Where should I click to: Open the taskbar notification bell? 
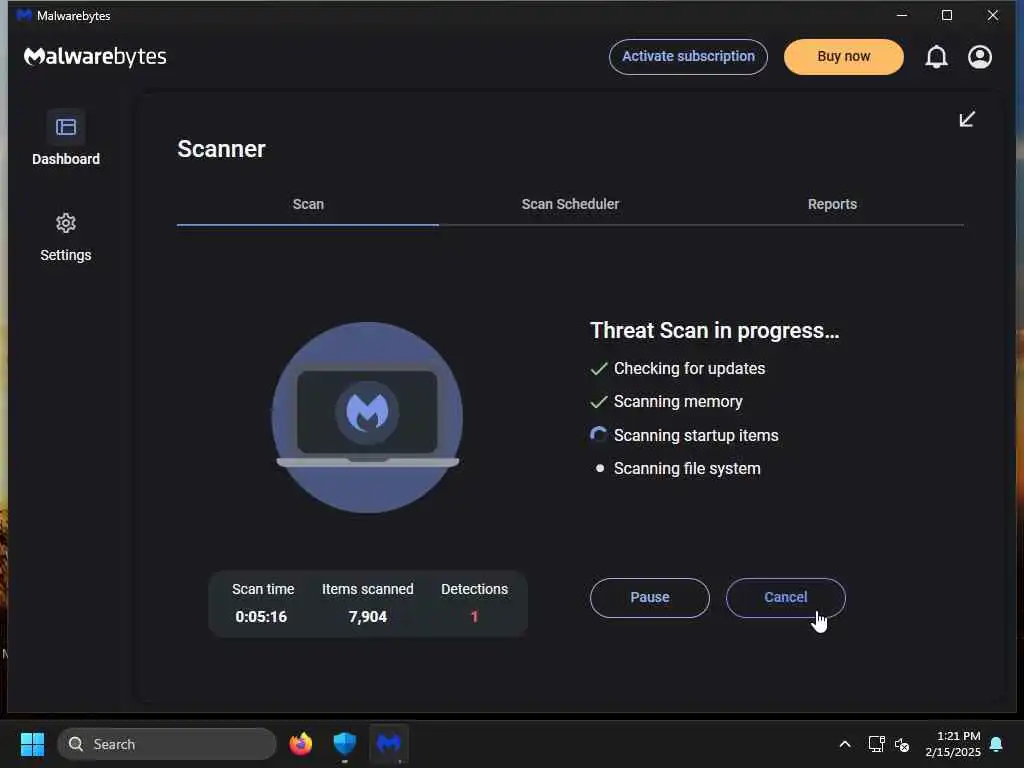pos(997,744)
